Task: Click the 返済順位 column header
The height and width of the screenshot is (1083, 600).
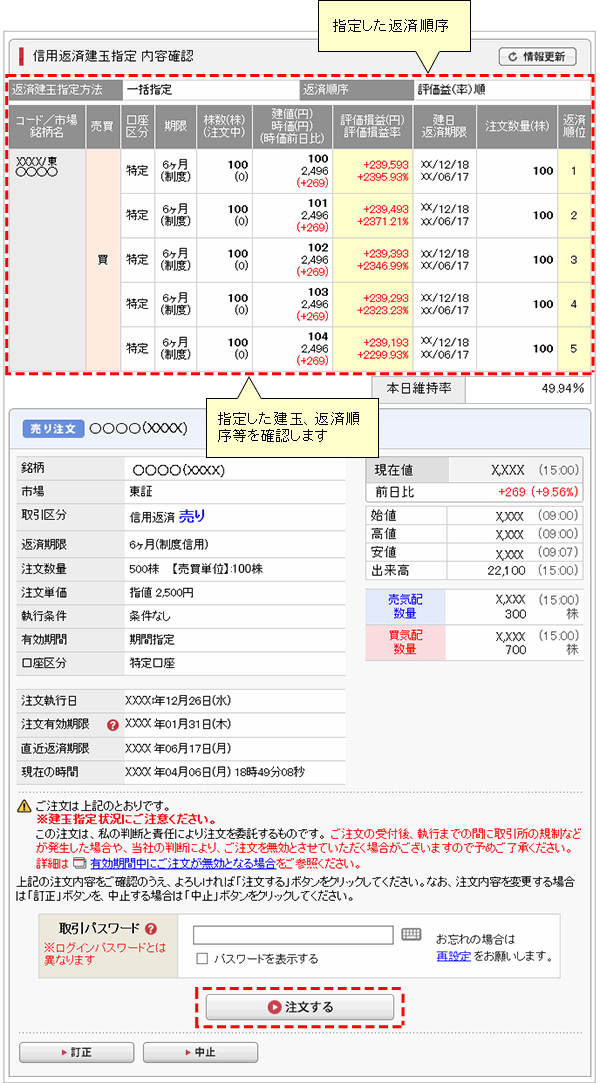Action: [574, 126]
